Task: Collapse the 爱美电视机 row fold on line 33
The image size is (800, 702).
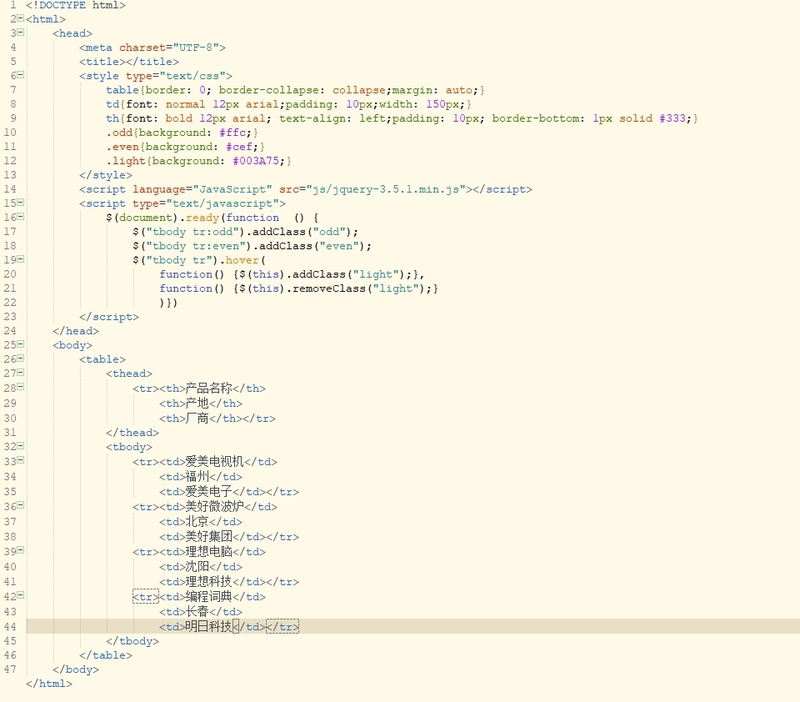Action: tap(20, 460)
